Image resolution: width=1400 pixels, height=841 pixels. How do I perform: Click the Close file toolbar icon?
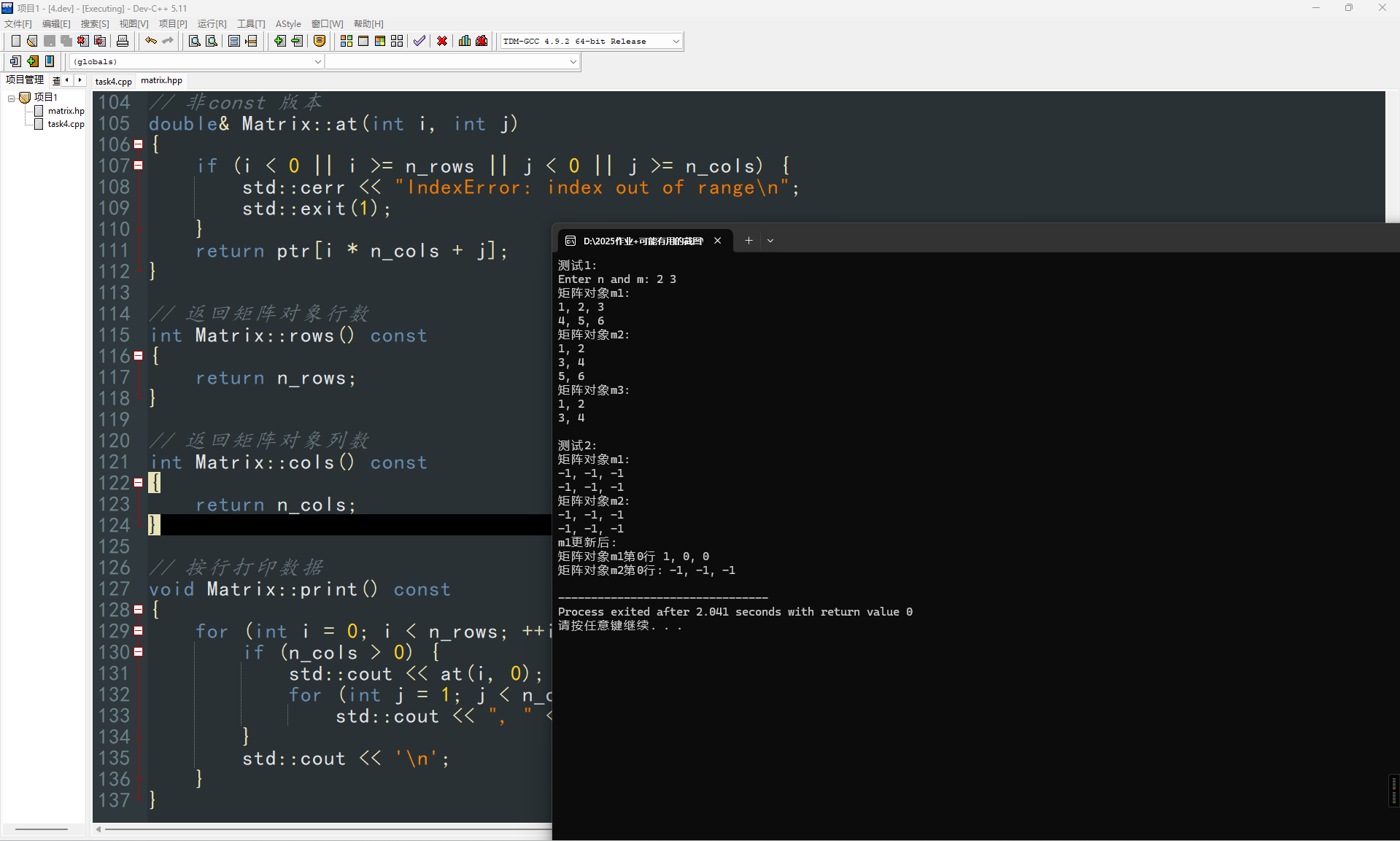[83, 41]
